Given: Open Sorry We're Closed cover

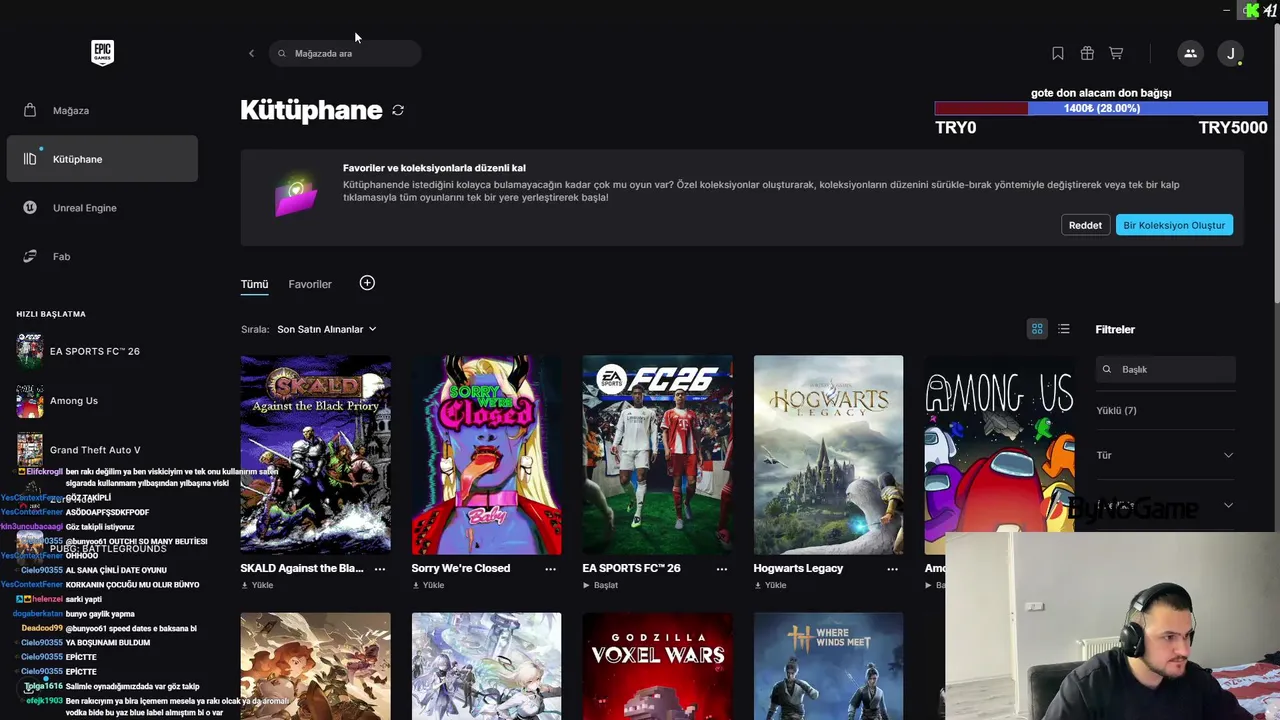Looking at the screenshot, I should tap(486, 455).
